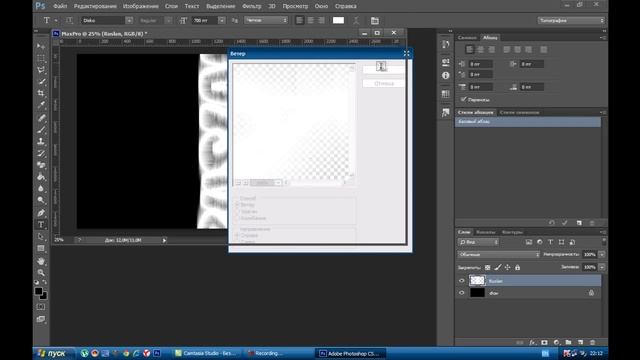Lock transparent pixels icon
This screenshot has width=640, height=360.
pos(487,267)
